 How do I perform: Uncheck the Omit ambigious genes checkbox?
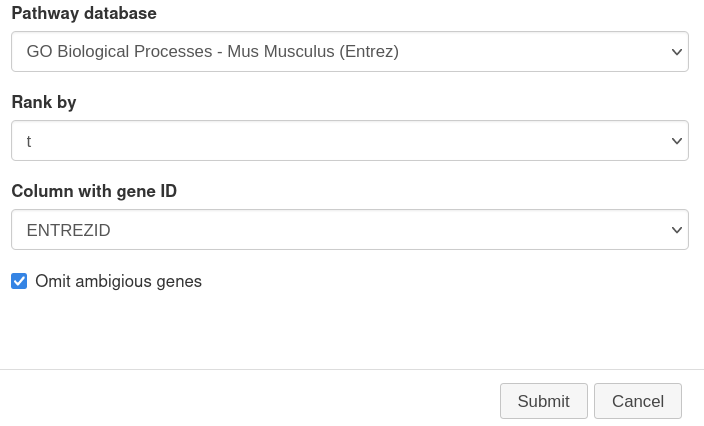point(19,281)
